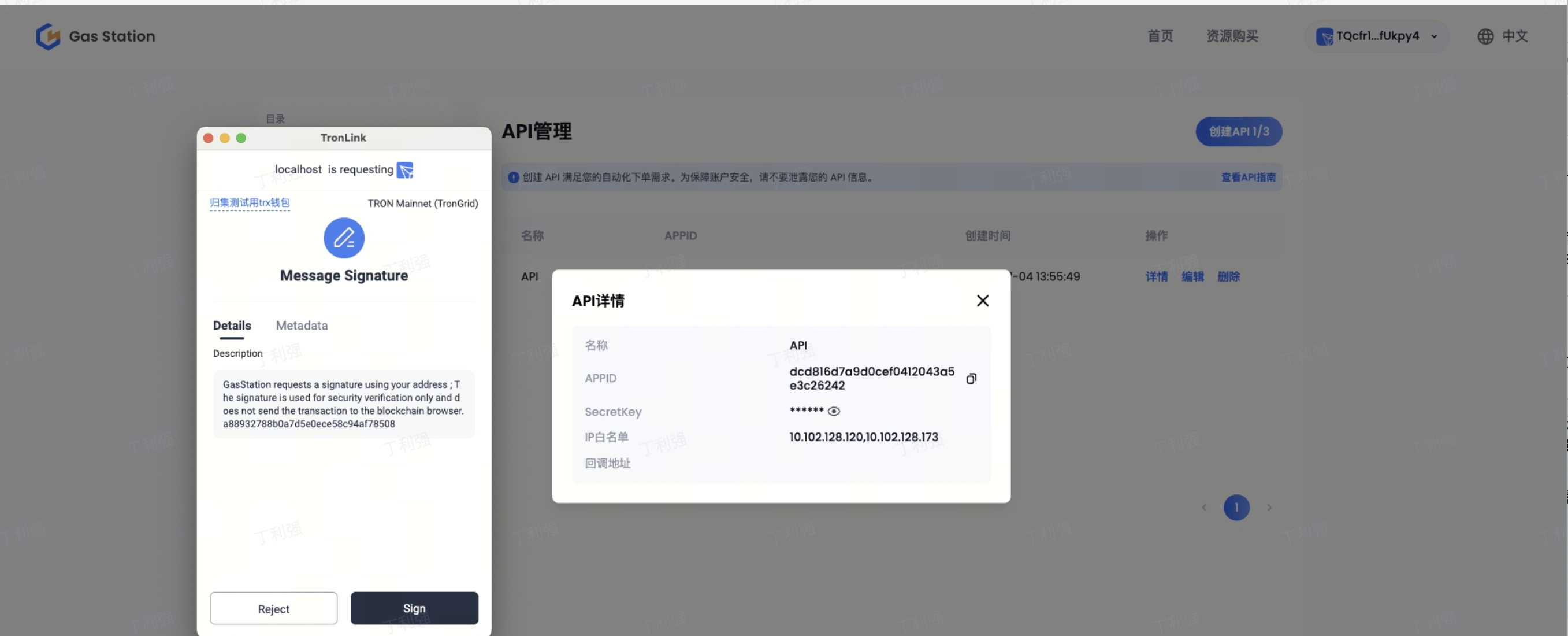Reveal SecretKey using the eye icon
This screenshot has width=1568, height=636.
click(834, 411)
